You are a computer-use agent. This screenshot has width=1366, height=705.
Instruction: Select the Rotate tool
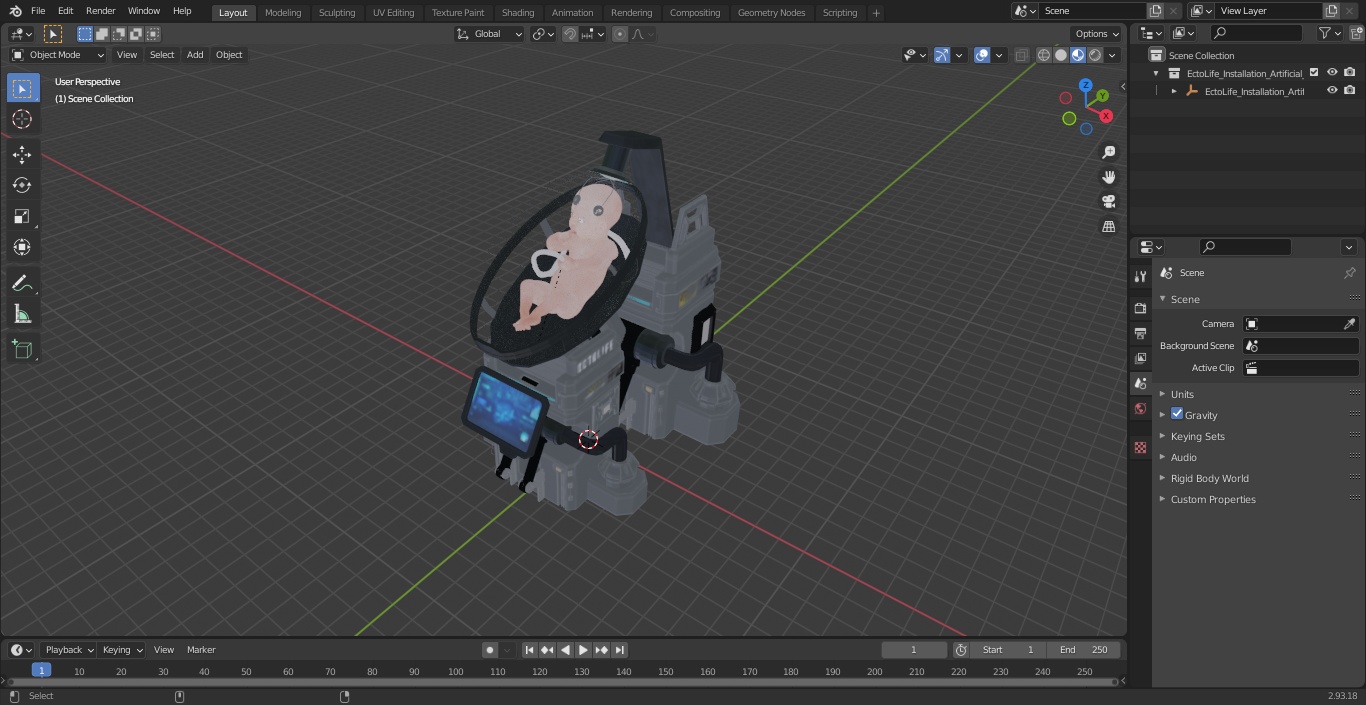[22, 185]
